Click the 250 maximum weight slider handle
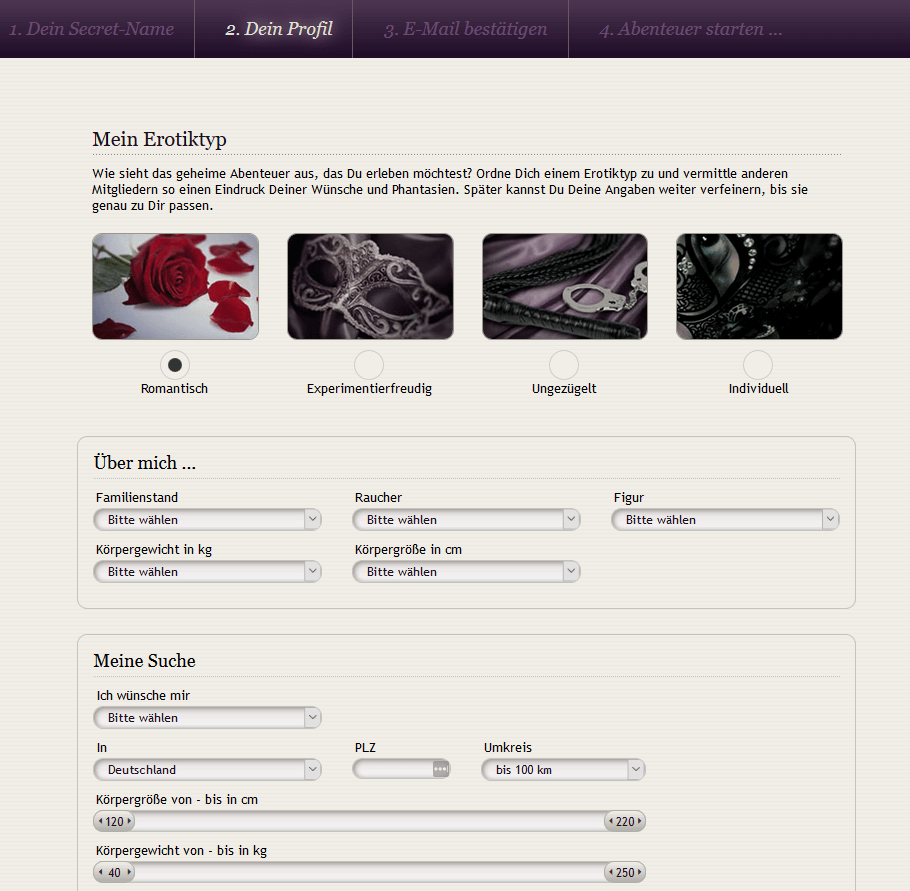Viewport: 910px width, 891px height. 625,873
